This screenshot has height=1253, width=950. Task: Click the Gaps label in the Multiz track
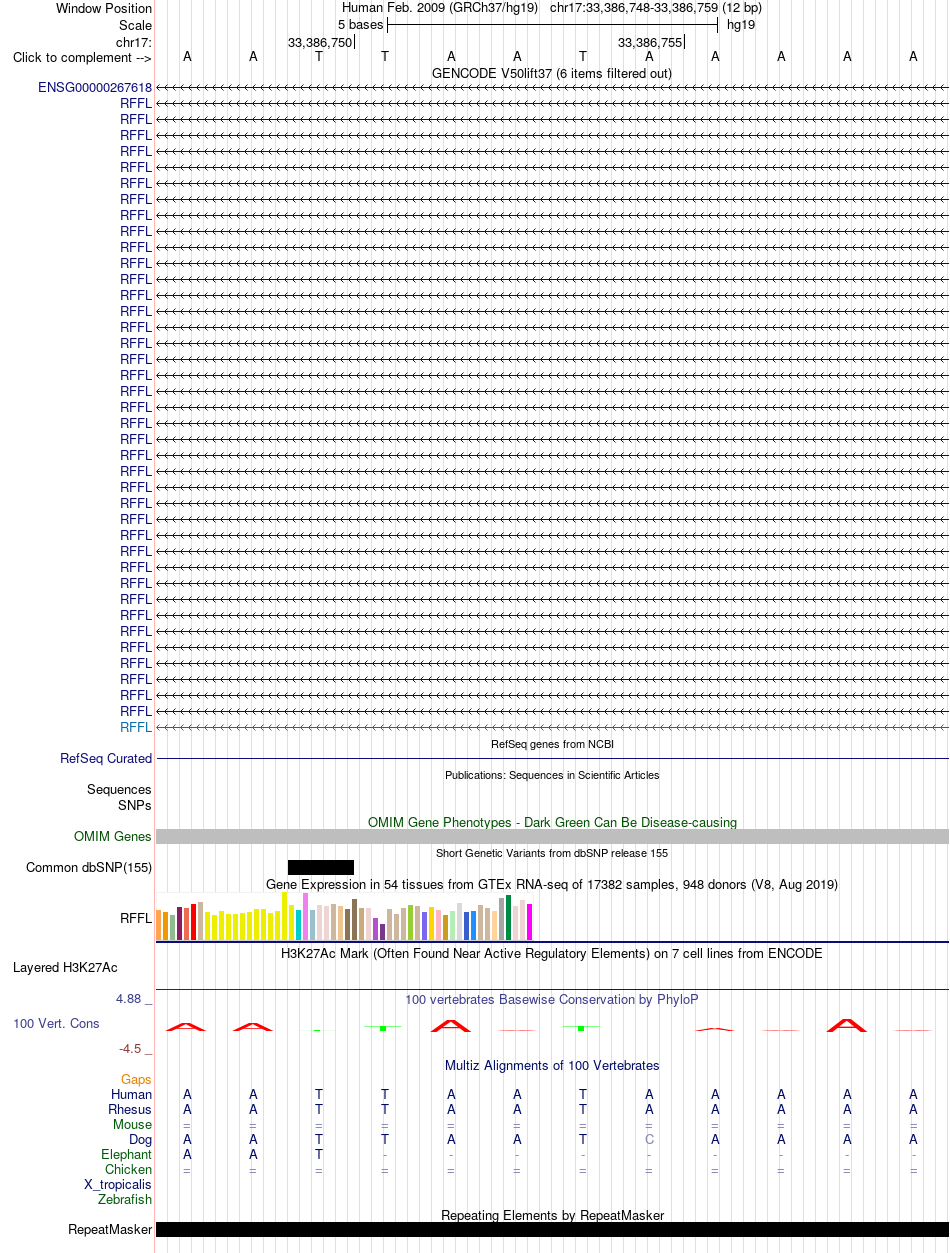[136, 1079]
